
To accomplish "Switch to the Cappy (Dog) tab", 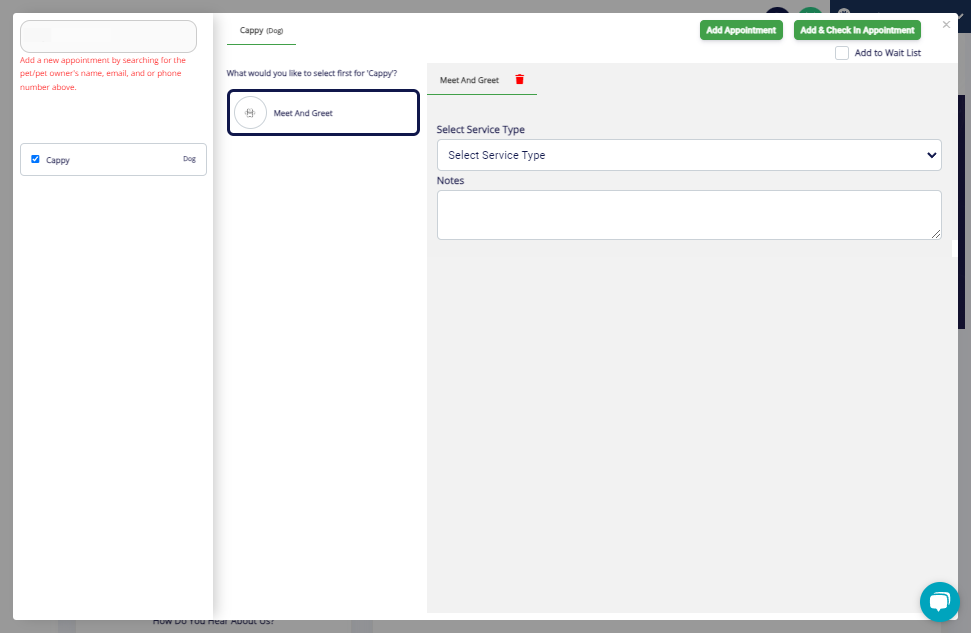I will tap(261, 30).
